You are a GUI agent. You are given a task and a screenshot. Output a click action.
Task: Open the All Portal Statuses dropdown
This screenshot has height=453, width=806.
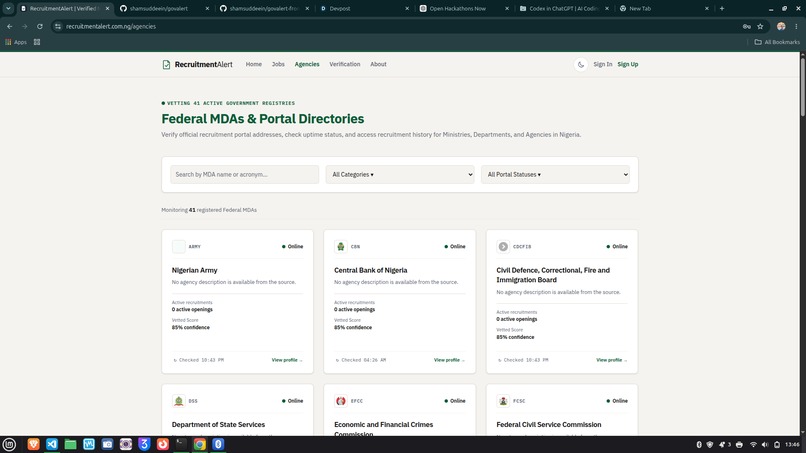tap(555, 174)
